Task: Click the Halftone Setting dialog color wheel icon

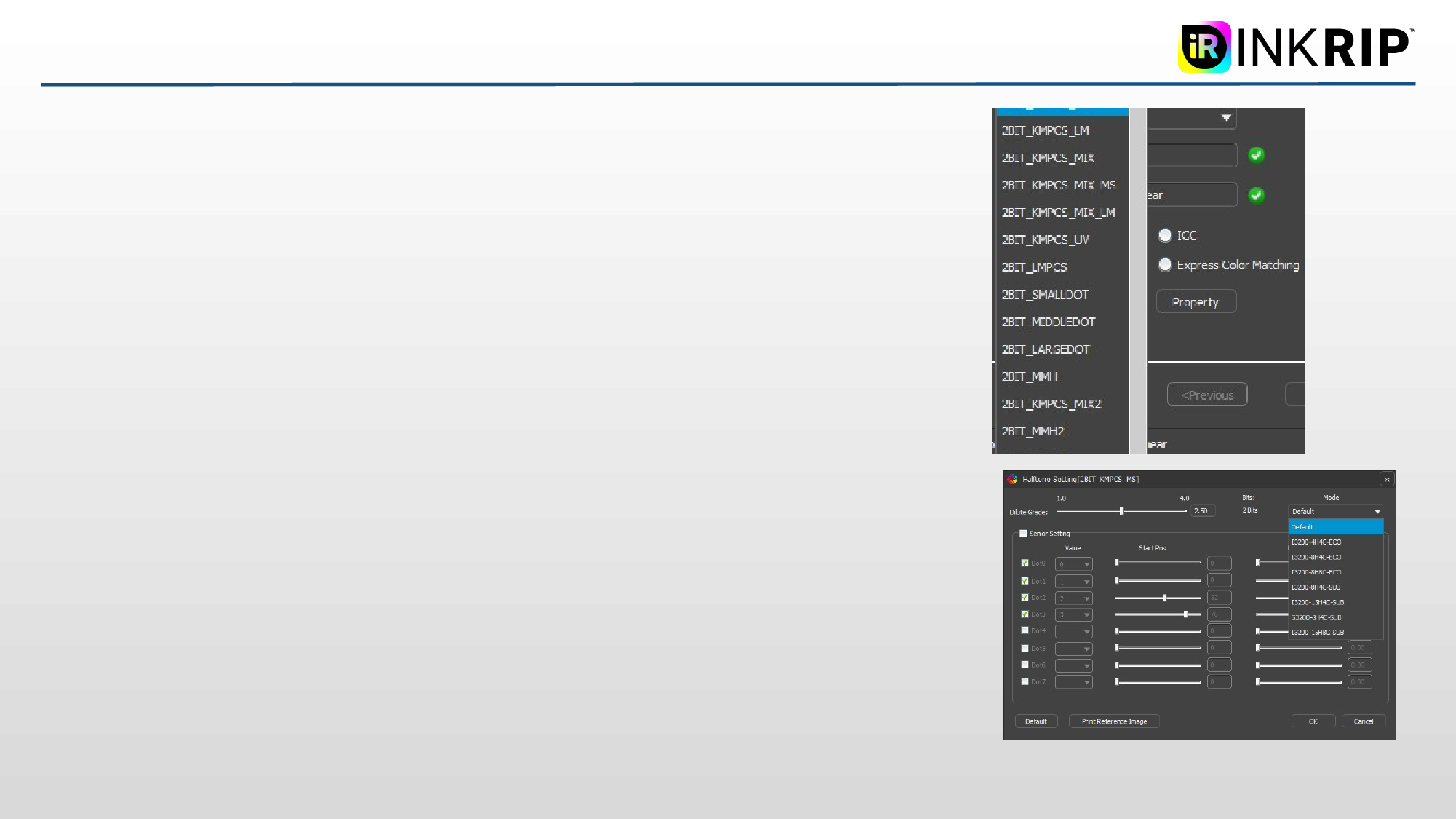Action: point(1012,479)
